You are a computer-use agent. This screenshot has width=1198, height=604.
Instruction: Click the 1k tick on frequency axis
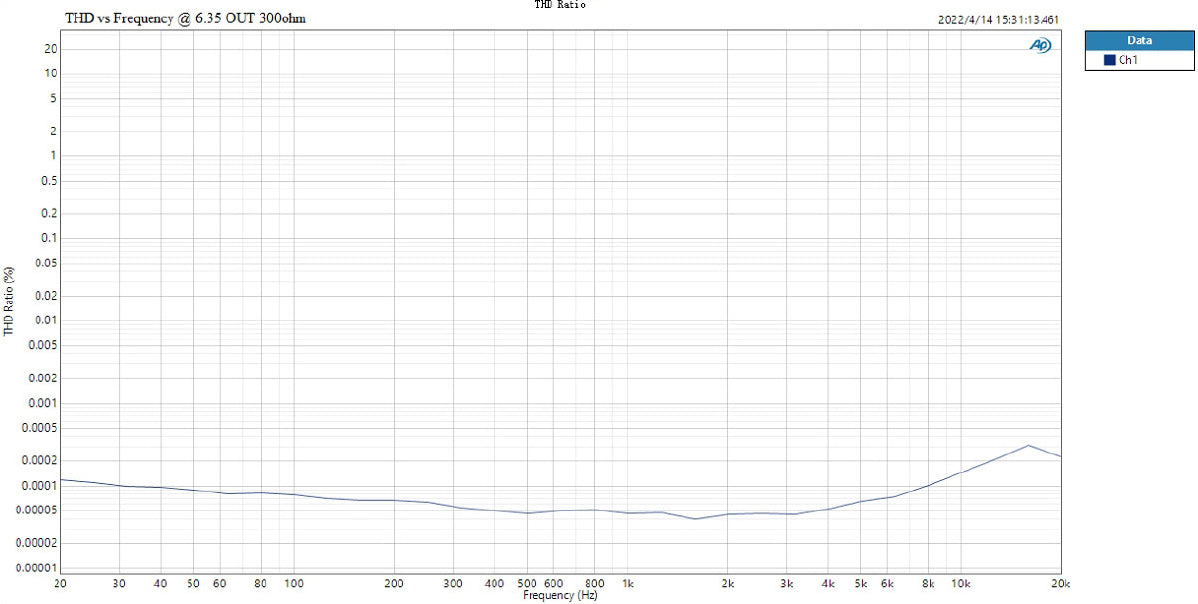[x=628, y=583]
